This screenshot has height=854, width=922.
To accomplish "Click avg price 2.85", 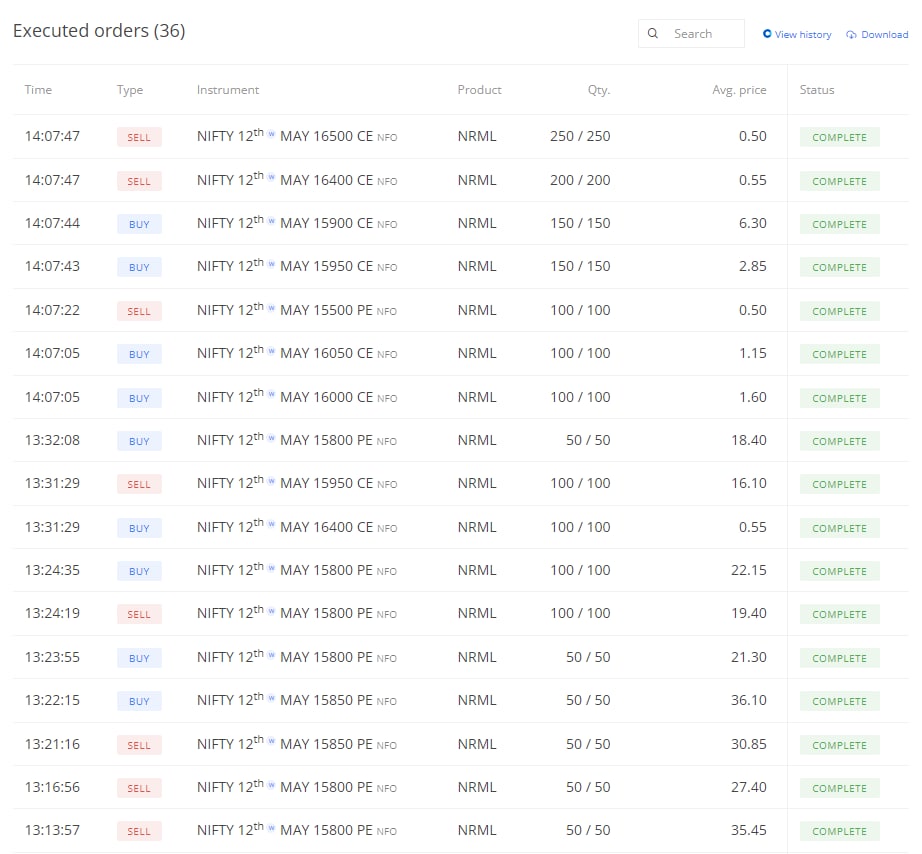I will (753, 266).
